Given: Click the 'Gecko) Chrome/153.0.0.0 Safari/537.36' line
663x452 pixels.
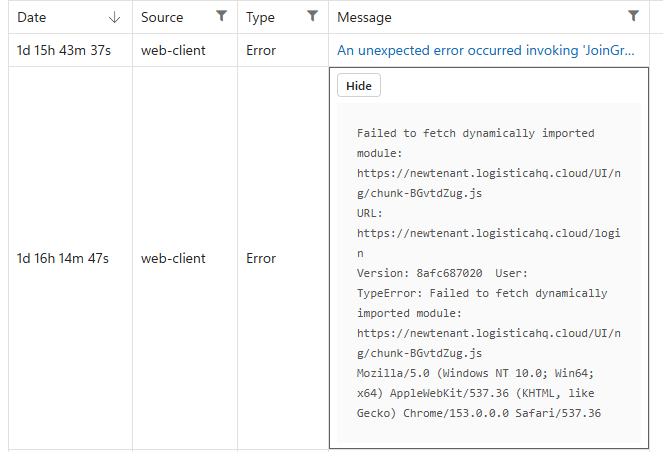Looking at the screenshot, I should [479, 413].
